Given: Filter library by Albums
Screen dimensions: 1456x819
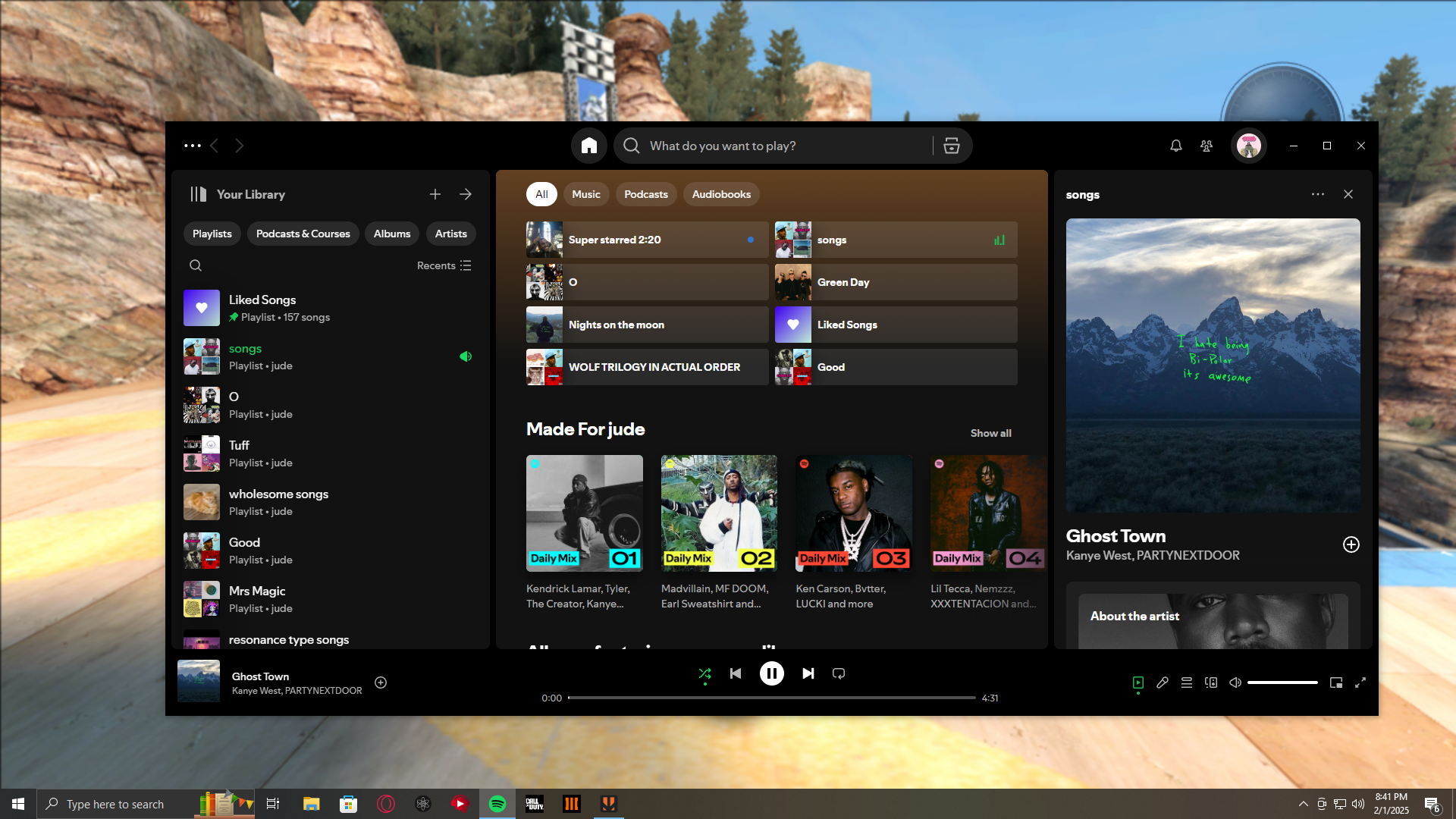Looking at the screenshot, I should [391, 234].
